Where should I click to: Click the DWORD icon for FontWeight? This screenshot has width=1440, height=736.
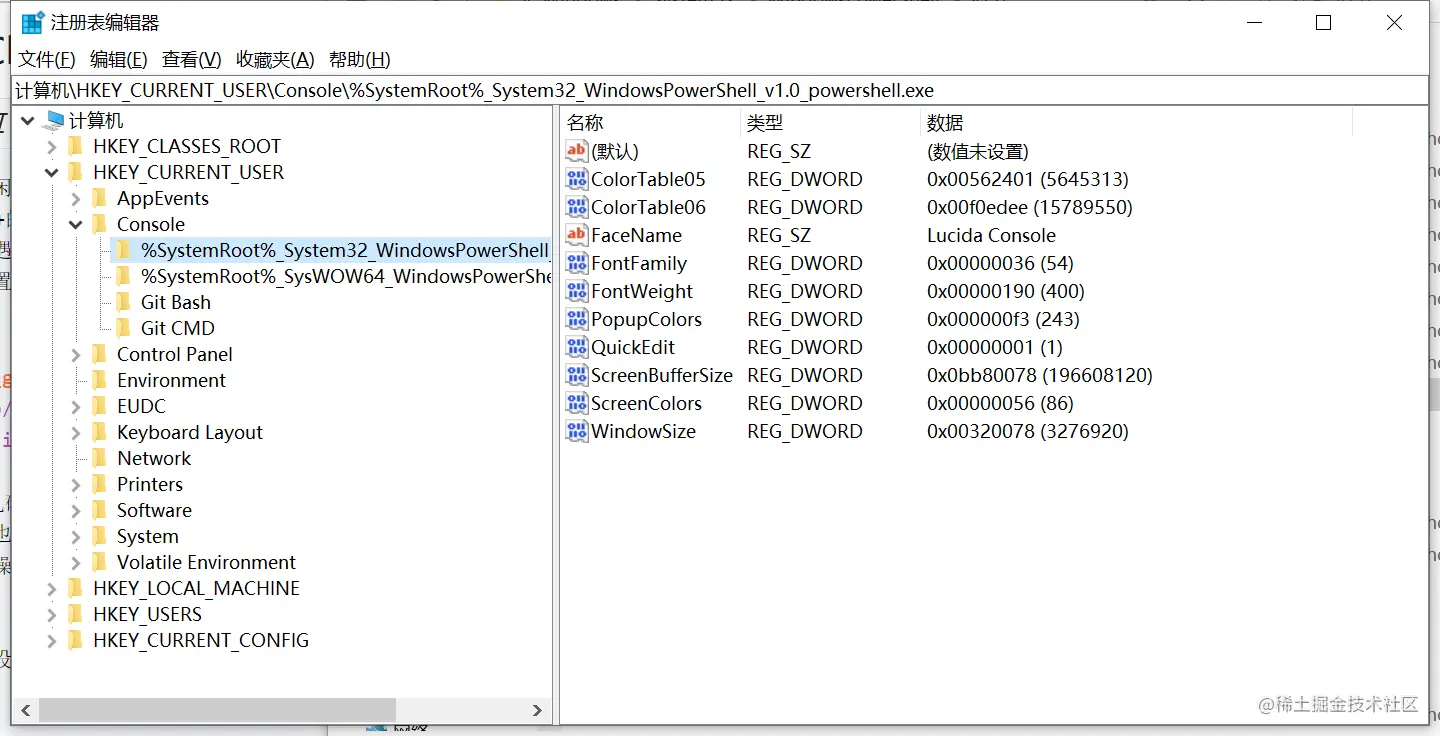(577, 291)
